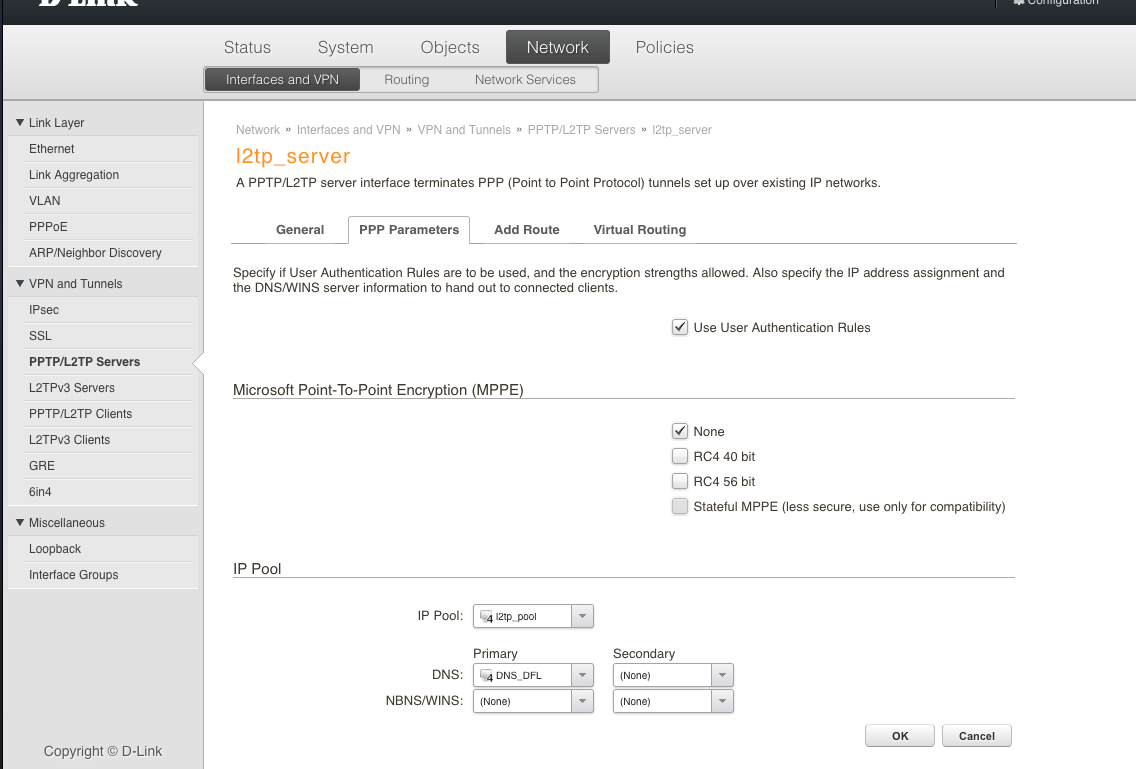Click the OK button
1136x769 pixels.
[x=900, y=736]
